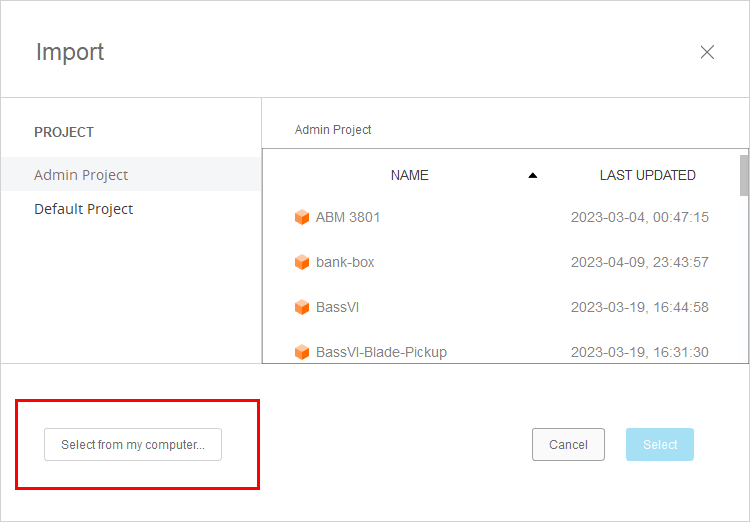Click Select from my computer button
Image resolution: width=750 pixels, height=522 pixels.
(x=133, y=445)
